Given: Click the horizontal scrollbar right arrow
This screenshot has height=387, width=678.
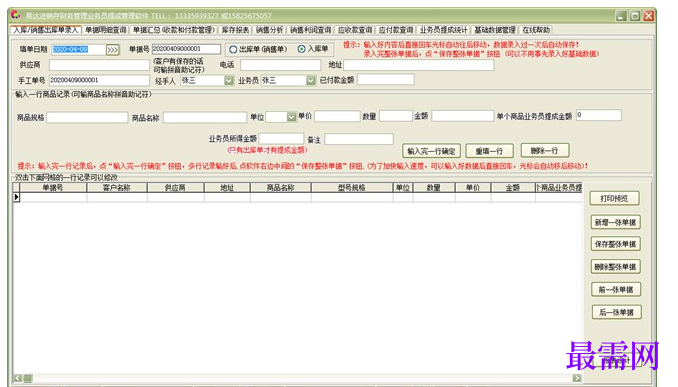Looking at the screenshot, I should pos(577,378).
